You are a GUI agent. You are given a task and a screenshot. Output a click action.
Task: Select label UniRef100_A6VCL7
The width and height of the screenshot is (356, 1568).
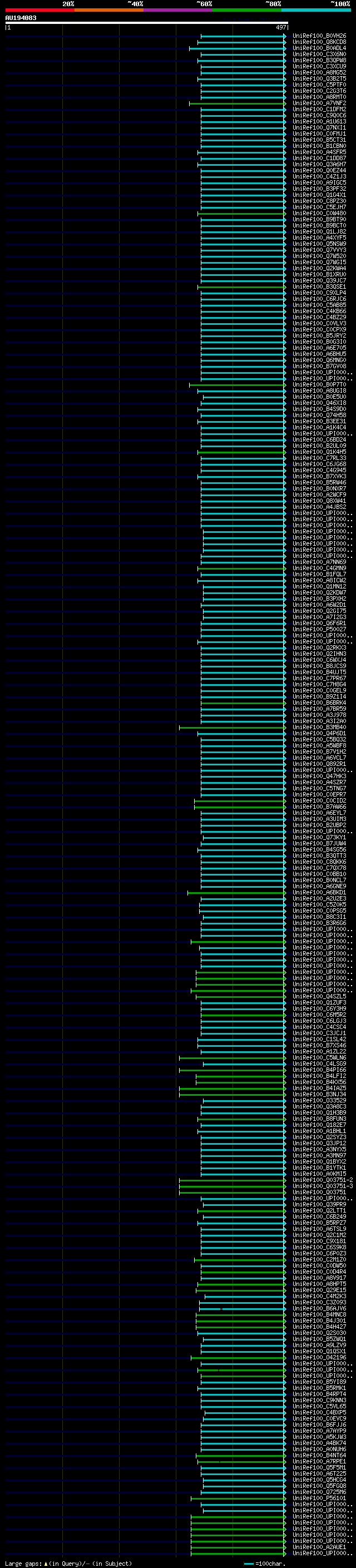click(319, 758)
